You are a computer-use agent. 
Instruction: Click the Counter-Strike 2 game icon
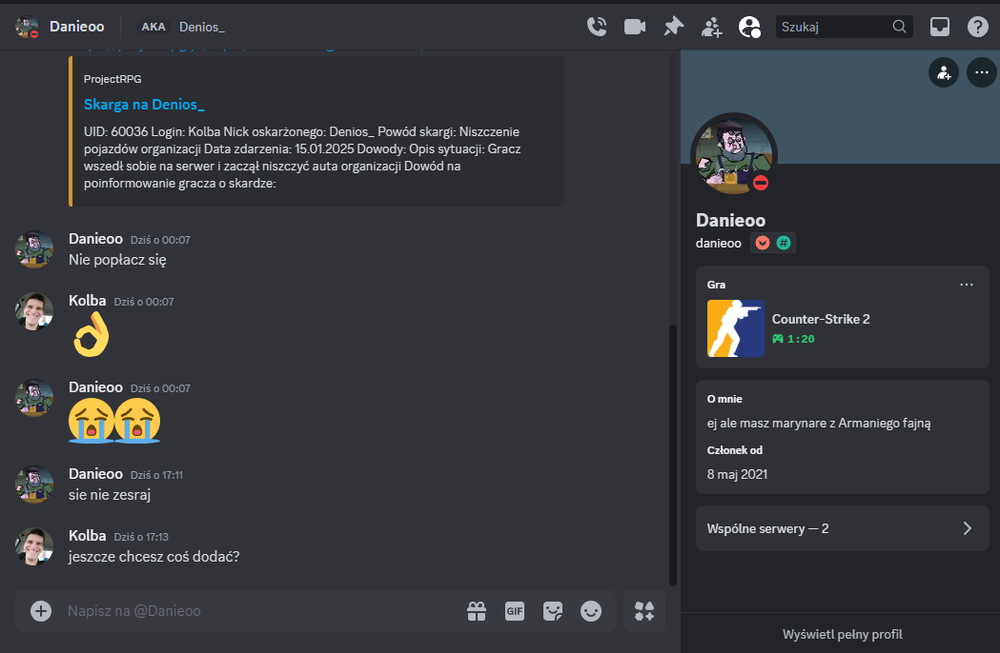tap(735, 328)
